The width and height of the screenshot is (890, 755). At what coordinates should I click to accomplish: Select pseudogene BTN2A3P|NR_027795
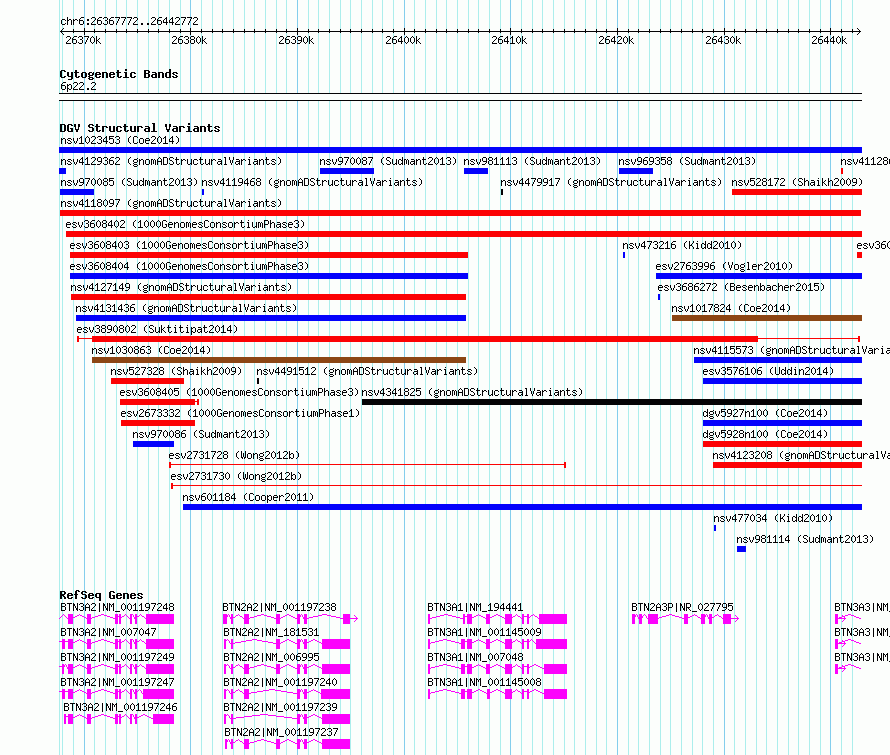tap(682, 607)
